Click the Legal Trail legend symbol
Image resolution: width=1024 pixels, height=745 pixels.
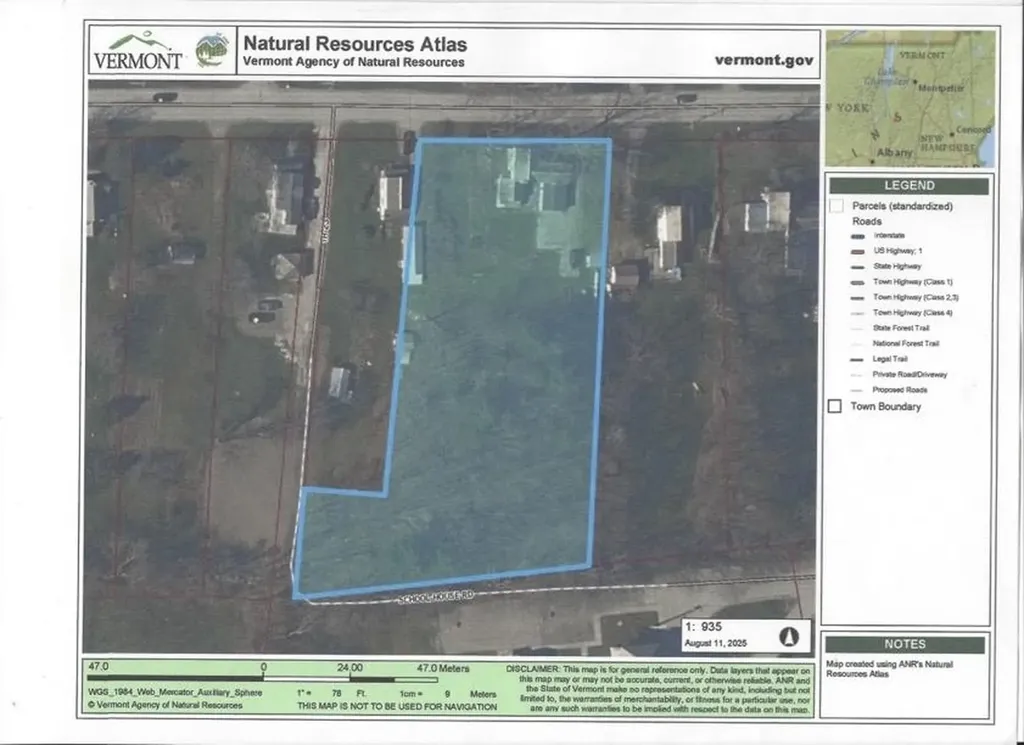pyautogui.click(x=856, y=359)
